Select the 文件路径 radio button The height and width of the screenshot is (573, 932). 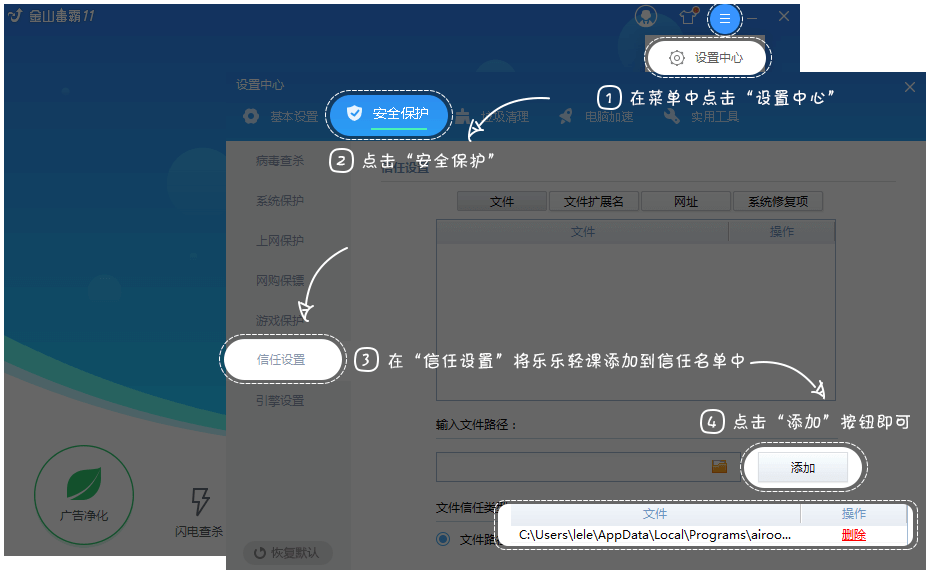coord(443,539)
